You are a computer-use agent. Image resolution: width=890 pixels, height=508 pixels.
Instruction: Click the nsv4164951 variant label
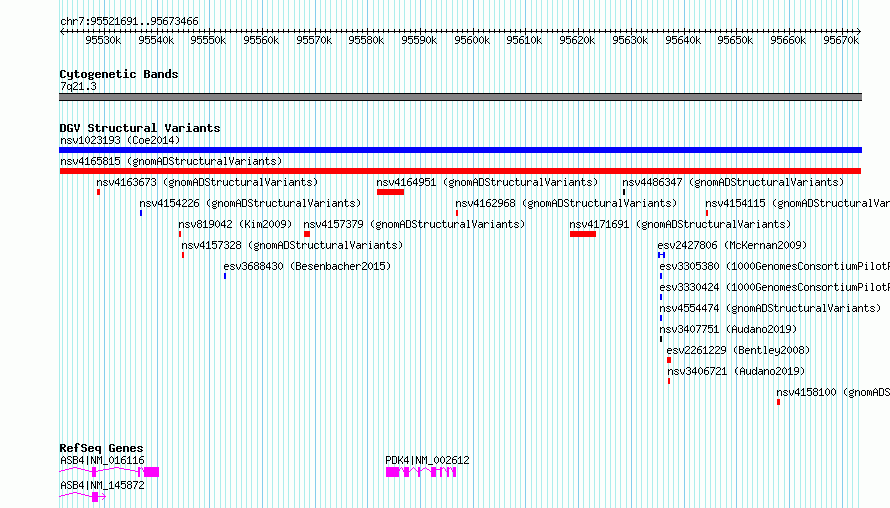coord(487,182)
